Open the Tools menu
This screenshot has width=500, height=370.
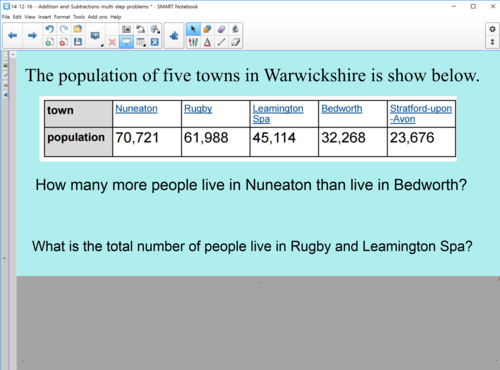pos(79,17)
